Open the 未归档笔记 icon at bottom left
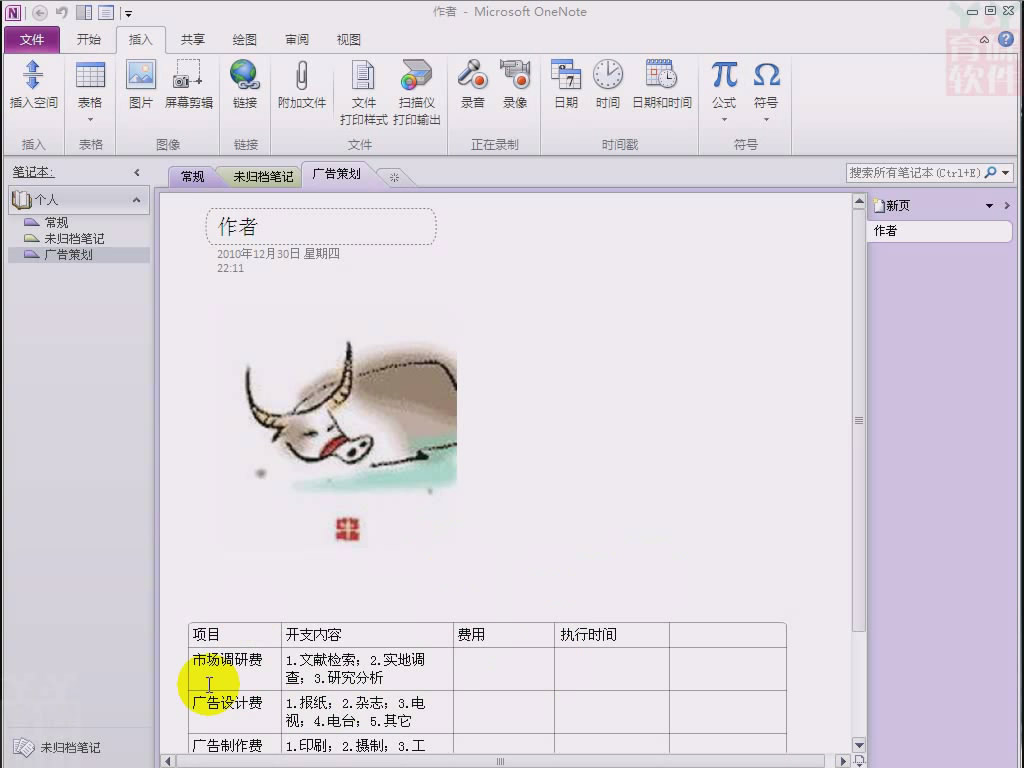The width and height of the screenshot is (1024, 768). point(24,747)
